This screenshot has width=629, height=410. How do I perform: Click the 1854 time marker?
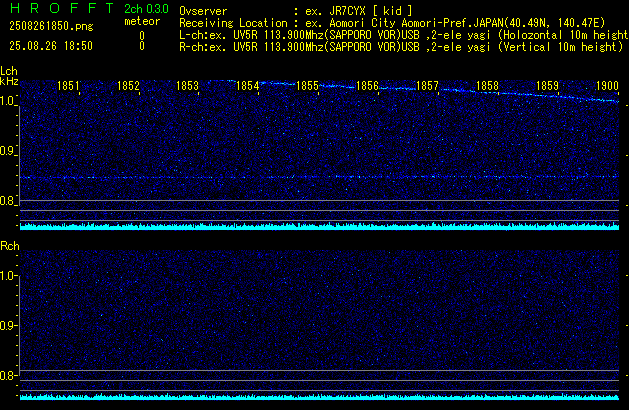click(248, 86)
